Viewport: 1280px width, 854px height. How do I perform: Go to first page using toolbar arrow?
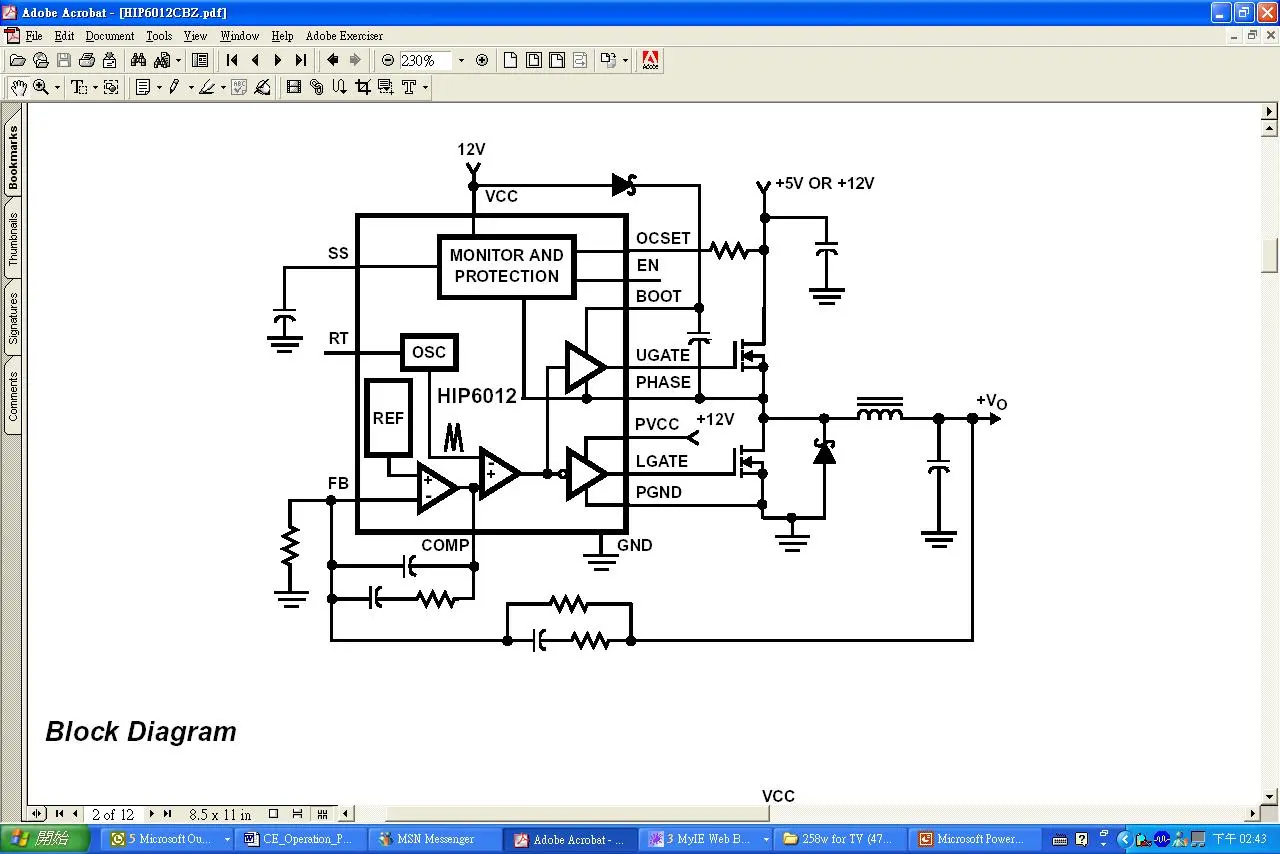click(232, 60)
